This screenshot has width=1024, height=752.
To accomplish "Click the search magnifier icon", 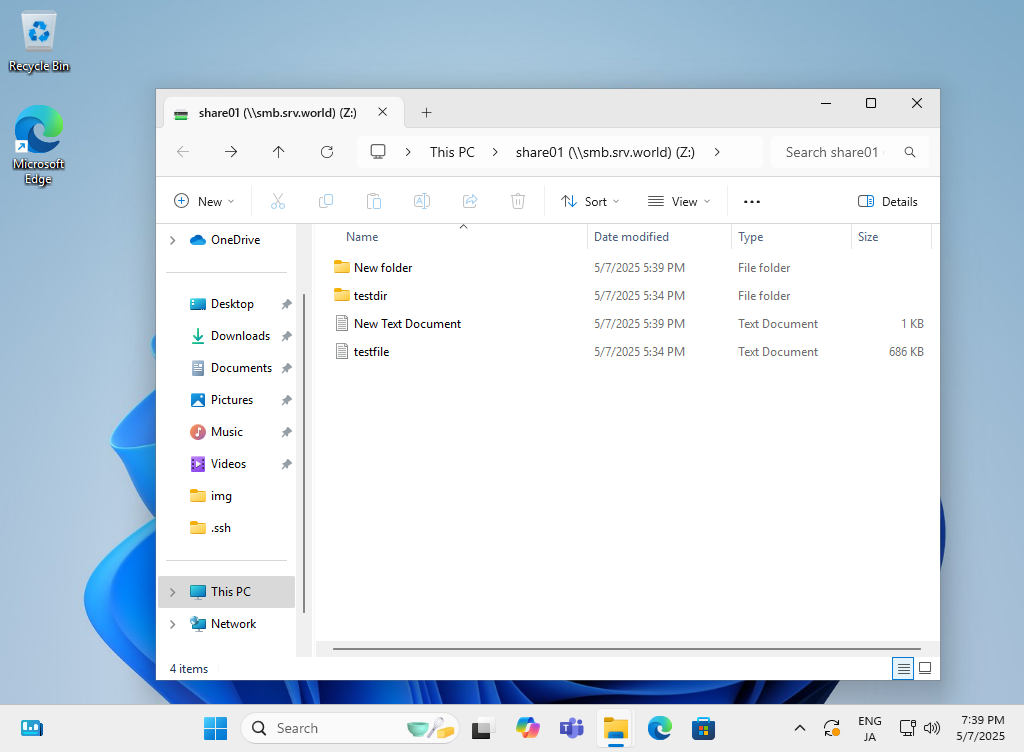I will click(x=910, y=152).
